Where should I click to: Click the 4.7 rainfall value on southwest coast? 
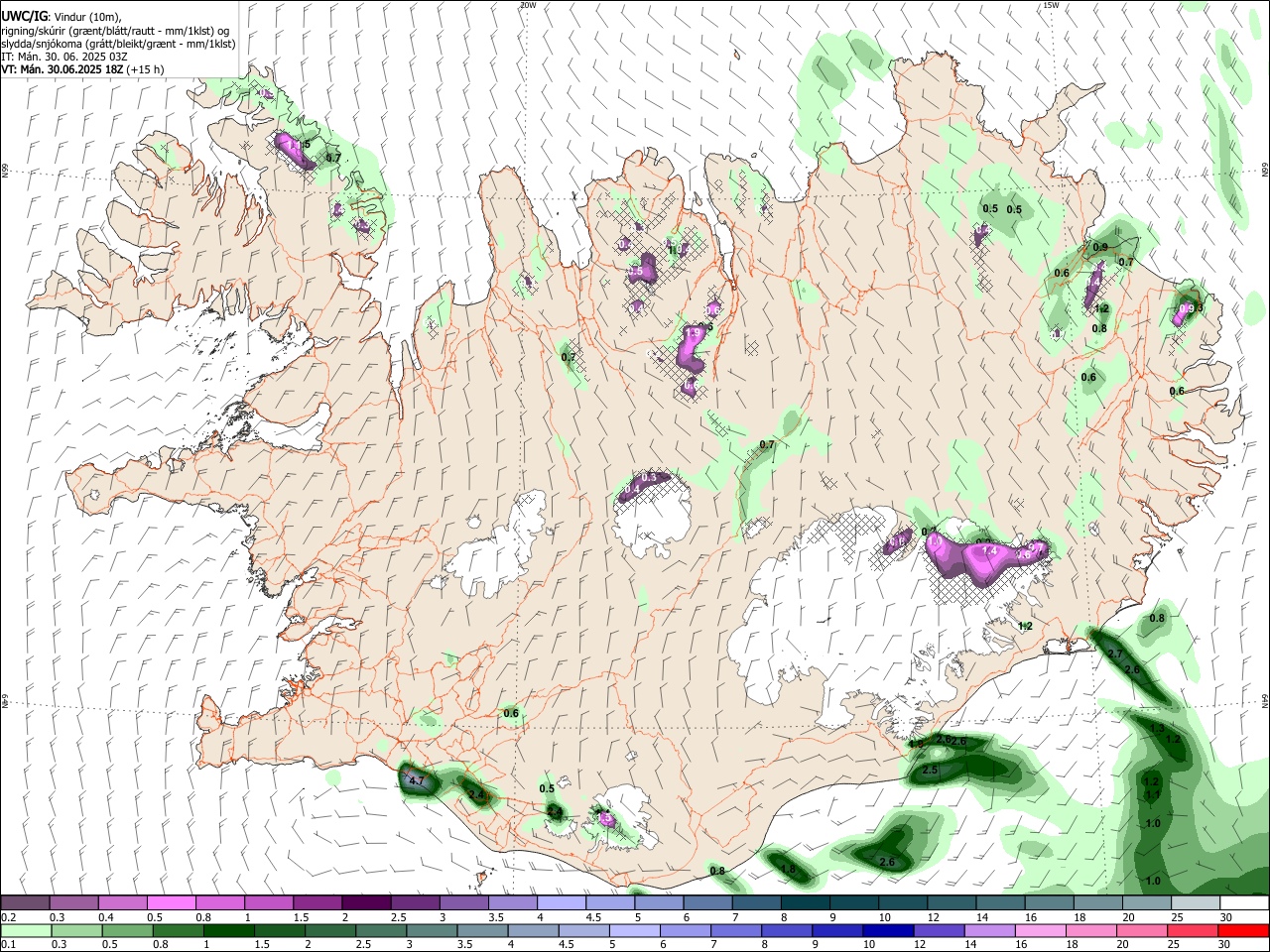tap(417, 781)
